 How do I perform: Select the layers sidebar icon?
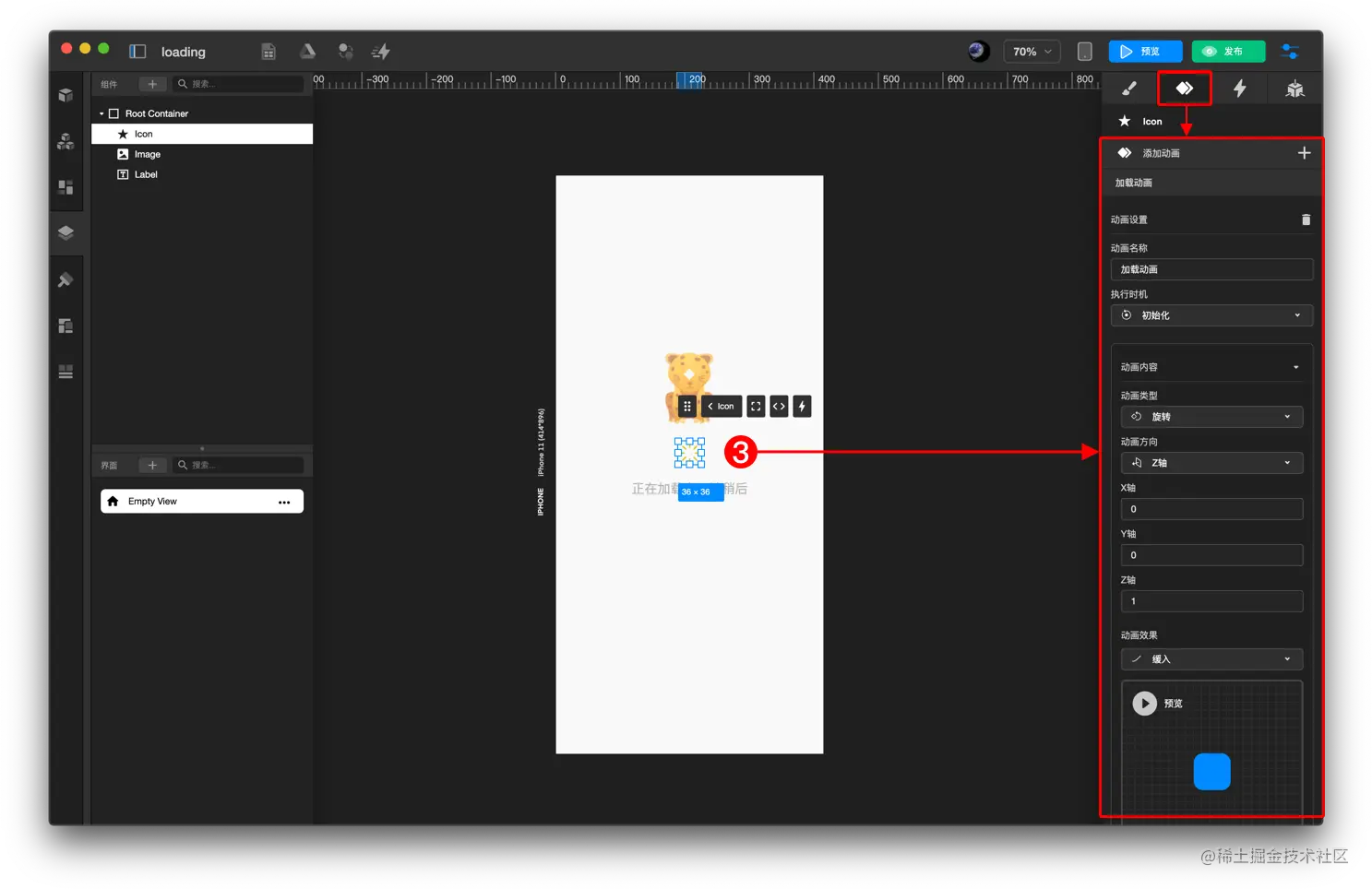pos(66,232)
